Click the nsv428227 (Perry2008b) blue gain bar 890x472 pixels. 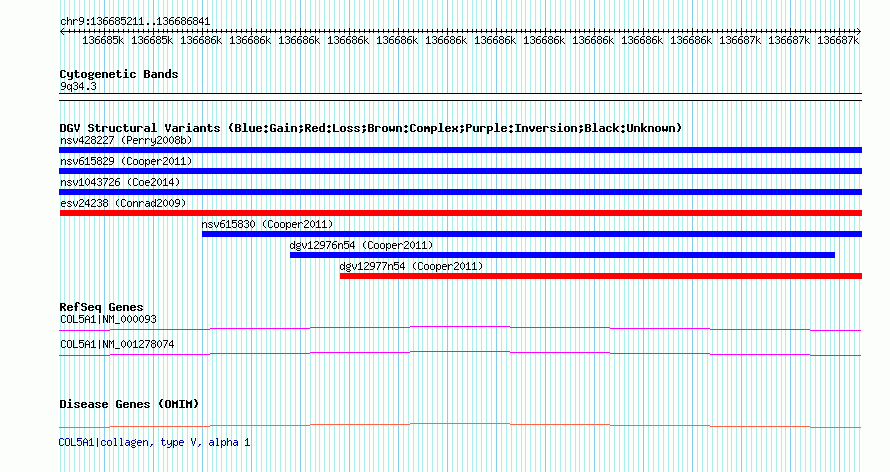[x=460, y=150]
